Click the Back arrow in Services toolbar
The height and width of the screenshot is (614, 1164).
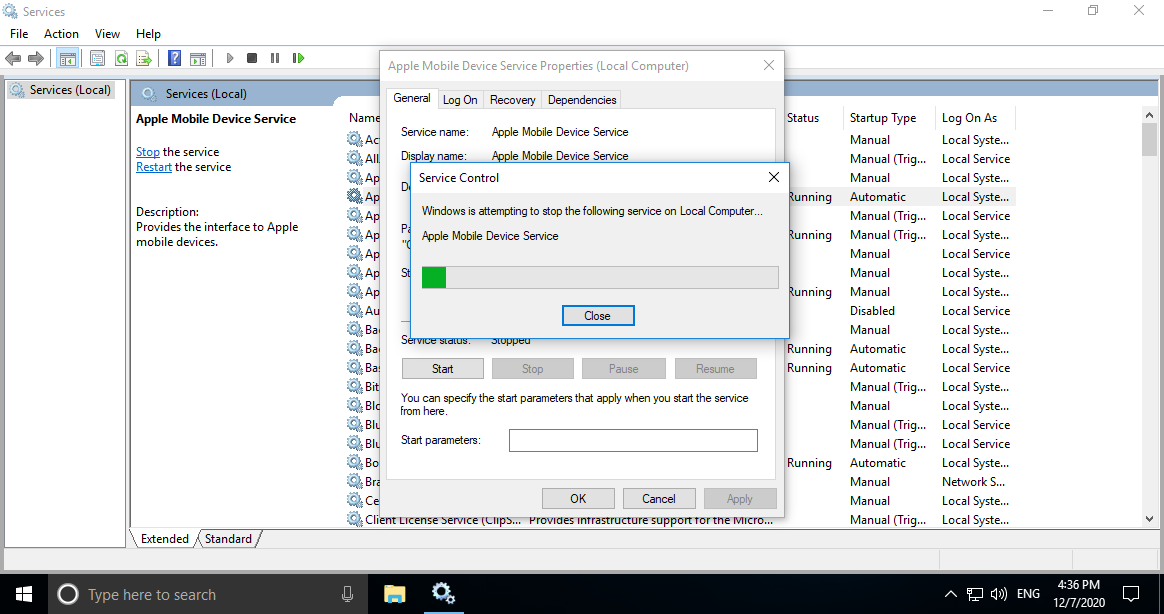tap(13, 58)
